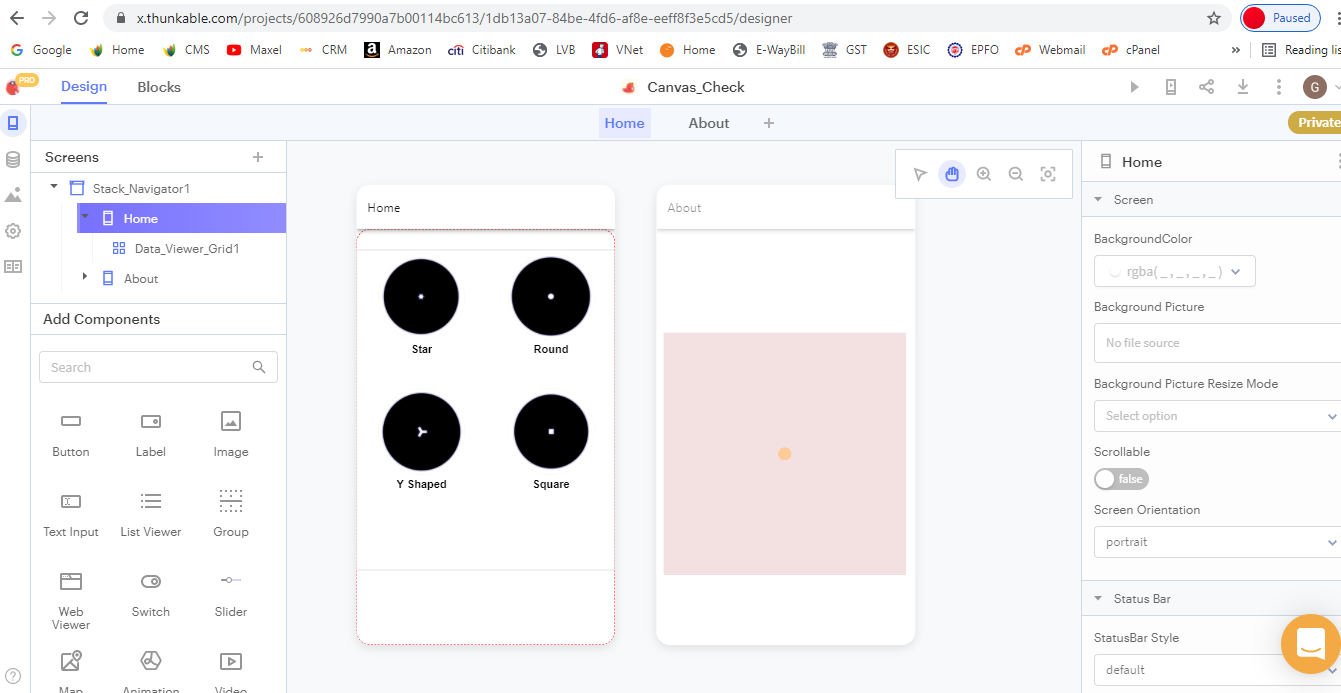This screenshot has width=1341, height=693.
Task: Select the pointer cursor tool on canvas
Action: pyautogui.click(x=920, y=174)
